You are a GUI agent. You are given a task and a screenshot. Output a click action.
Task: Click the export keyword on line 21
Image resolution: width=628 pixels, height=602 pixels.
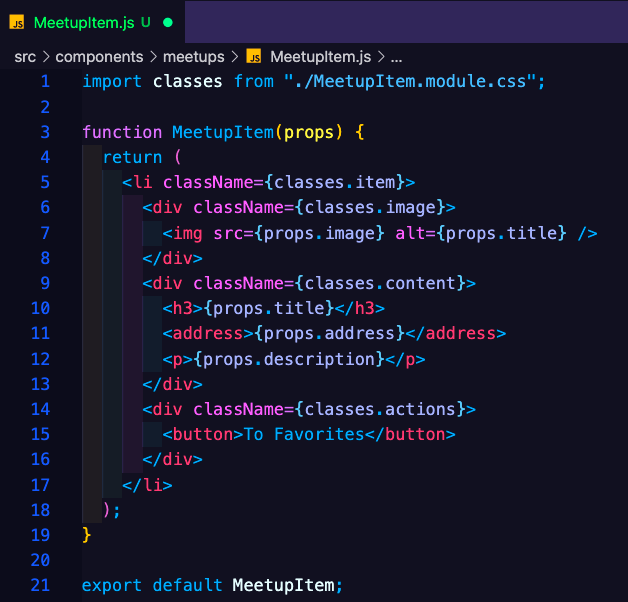(x=112, y=586)
